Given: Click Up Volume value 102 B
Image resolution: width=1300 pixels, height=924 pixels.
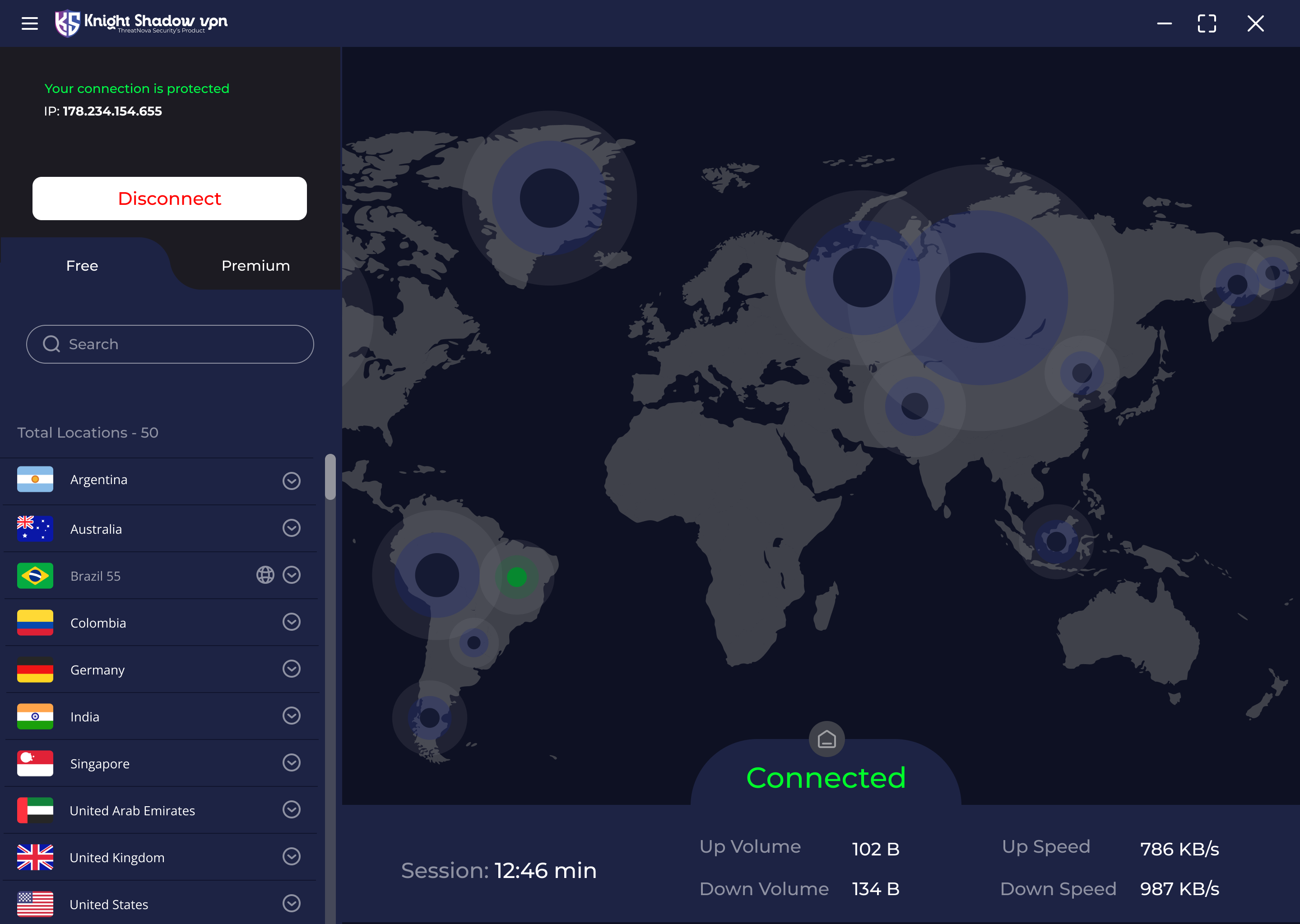Looking at the screenshot, I should tap(875, 849).
